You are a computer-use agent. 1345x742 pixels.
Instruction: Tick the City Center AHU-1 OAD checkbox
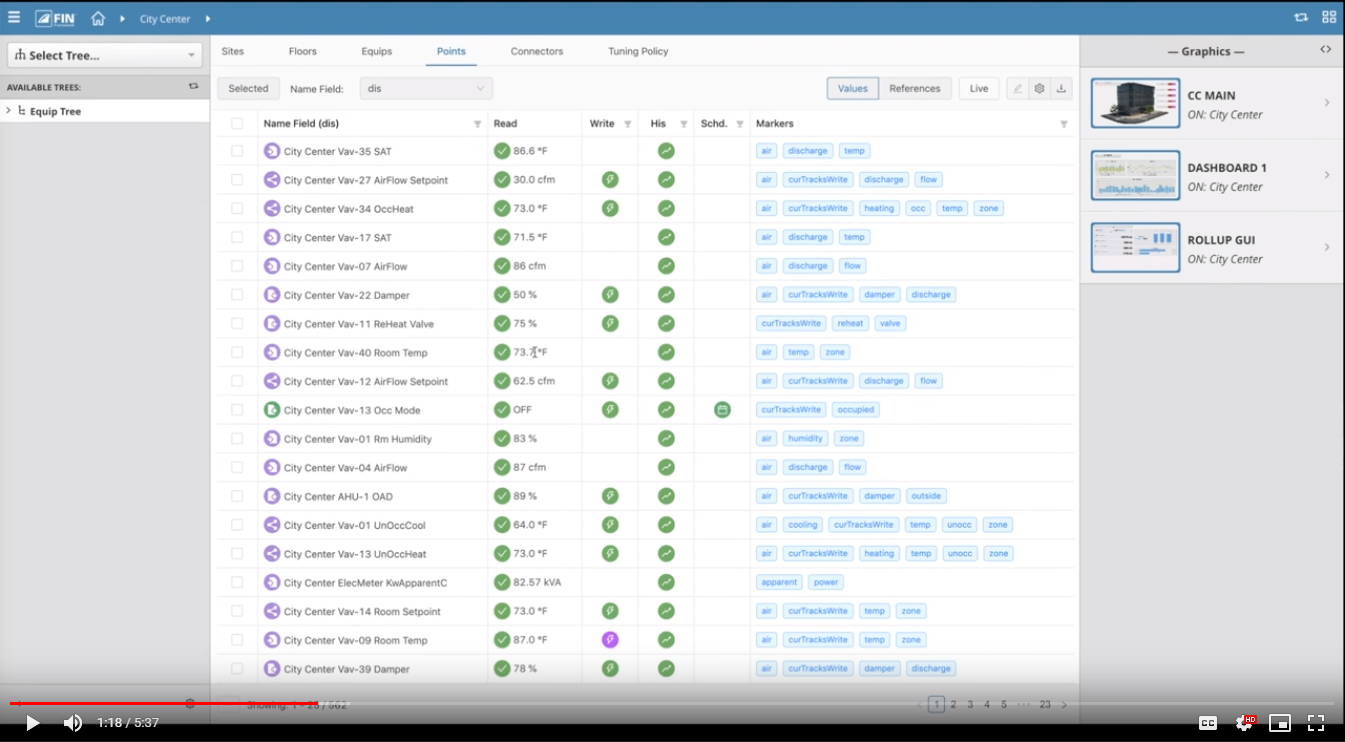point(237,496)
